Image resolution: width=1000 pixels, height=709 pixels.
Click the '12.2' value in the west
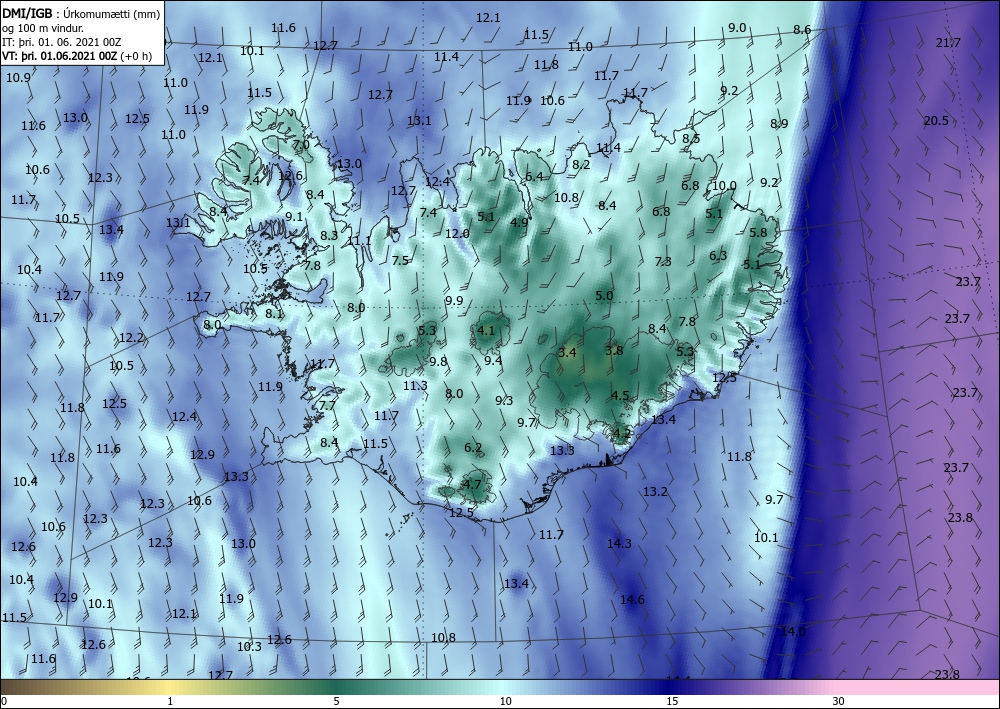point(131,337)
